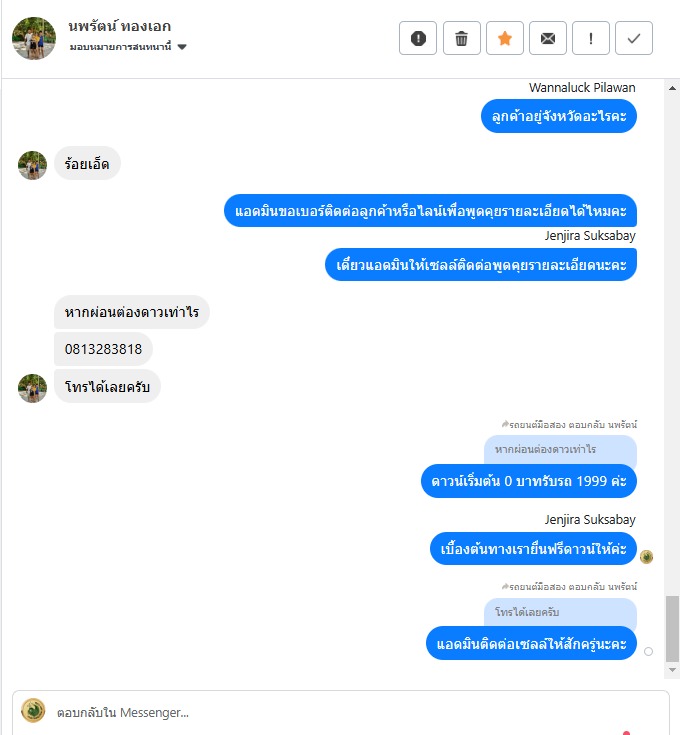Click the page logo beside reply box

pyautogui.click(x=33, y=711)
